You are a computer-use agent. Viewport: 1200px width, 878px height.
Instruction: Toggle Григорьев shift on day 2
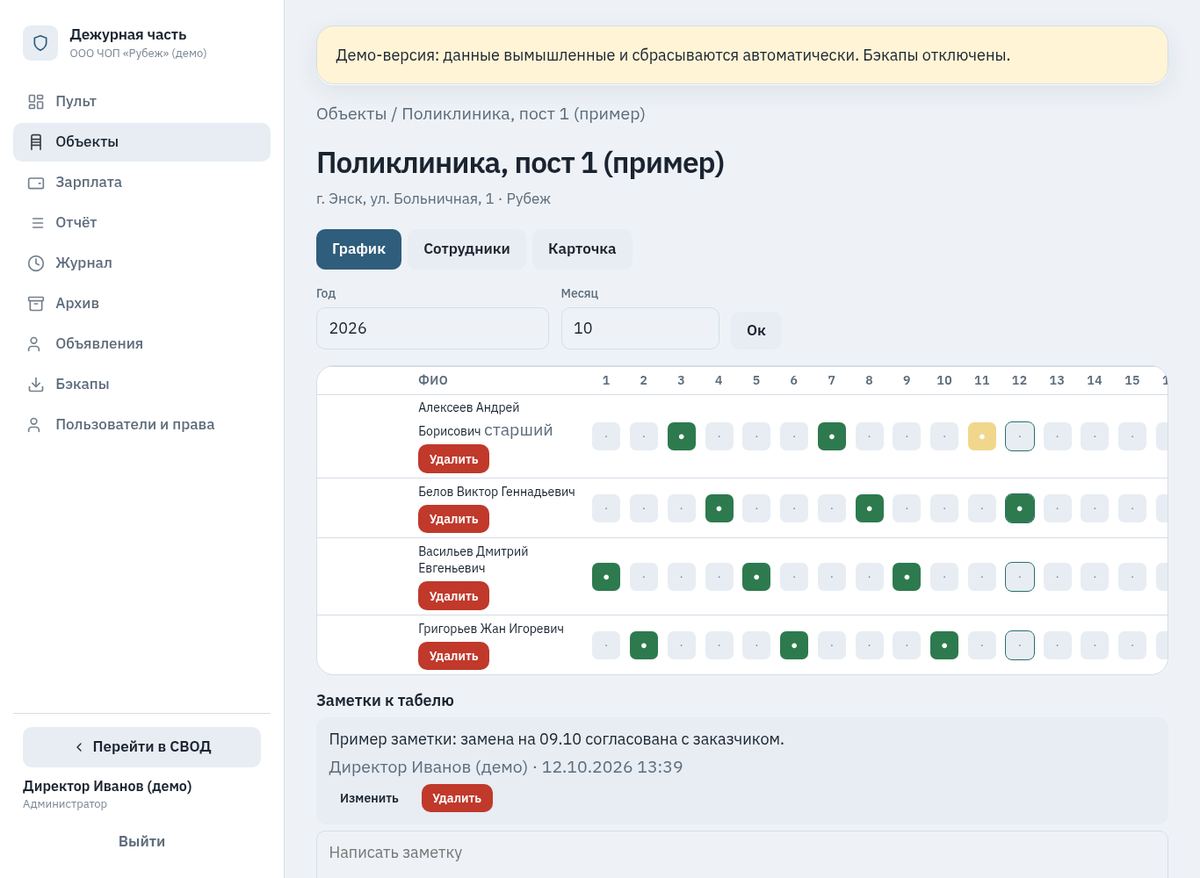[x=644, y=645]
